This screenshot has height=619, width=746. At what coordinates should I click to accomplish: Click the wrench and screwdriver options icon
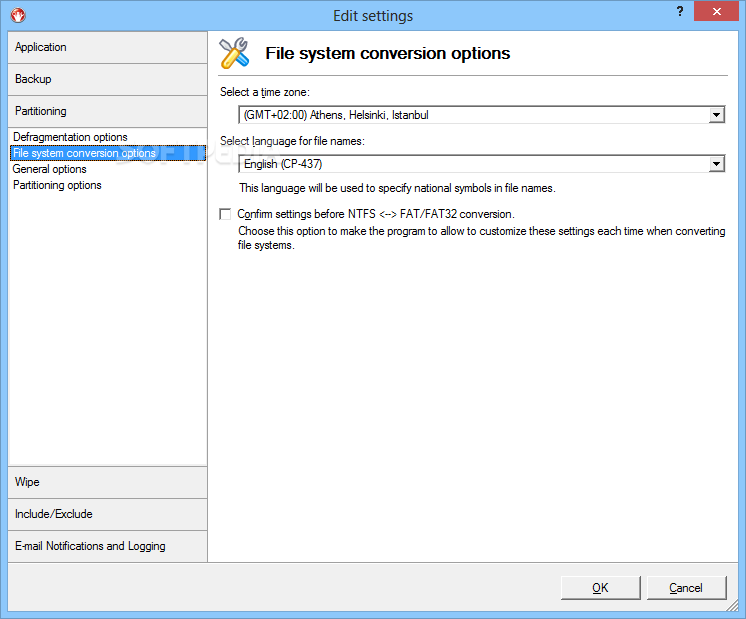point(234,53)
